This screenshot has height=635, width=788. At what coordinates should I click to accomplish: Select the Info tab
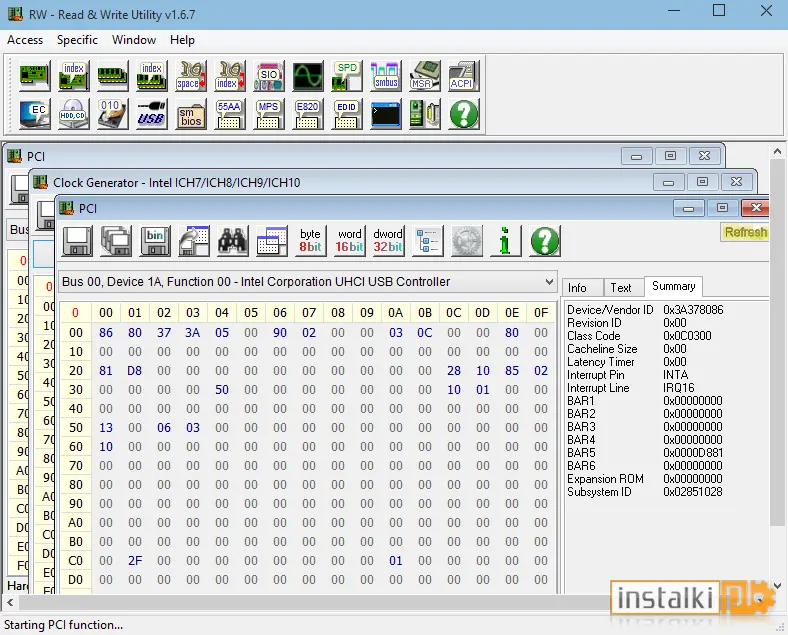coord(577,287)
